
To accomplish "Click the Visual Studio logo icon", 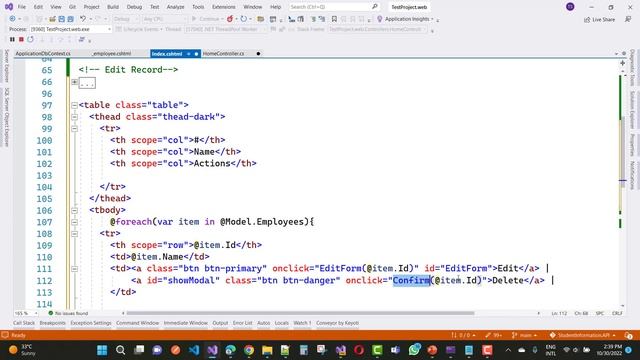I will (x=9, y=7).
